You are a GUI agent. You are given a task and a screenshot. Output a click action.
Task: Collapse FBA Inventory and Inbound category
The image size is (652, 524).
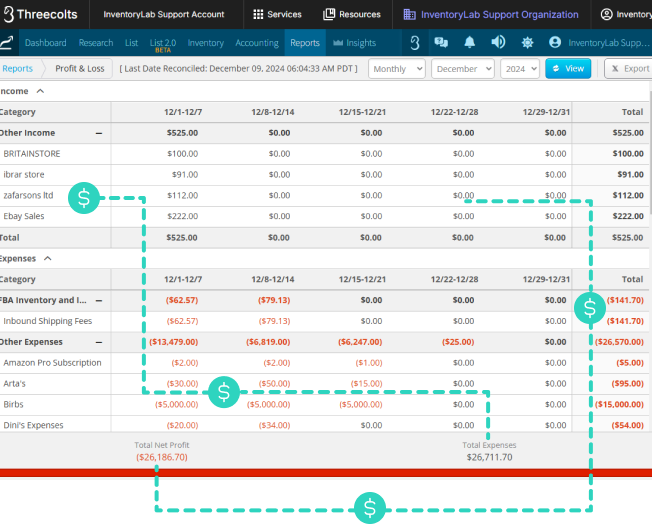point(99,301)
